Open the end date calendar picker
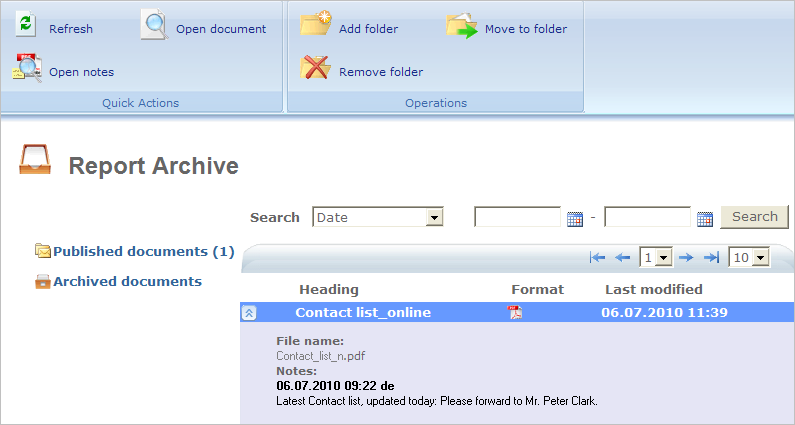 [x=705, y=219]
